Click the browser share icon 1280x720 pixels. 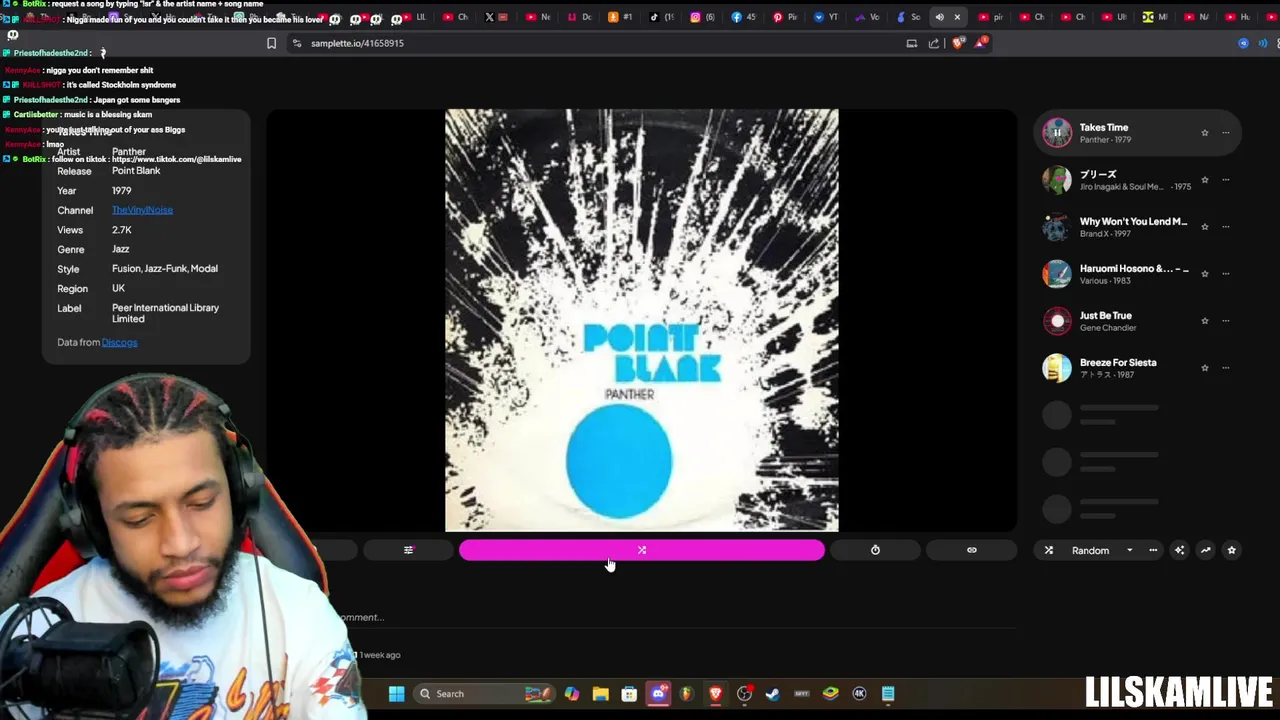[x=934, y=43]
